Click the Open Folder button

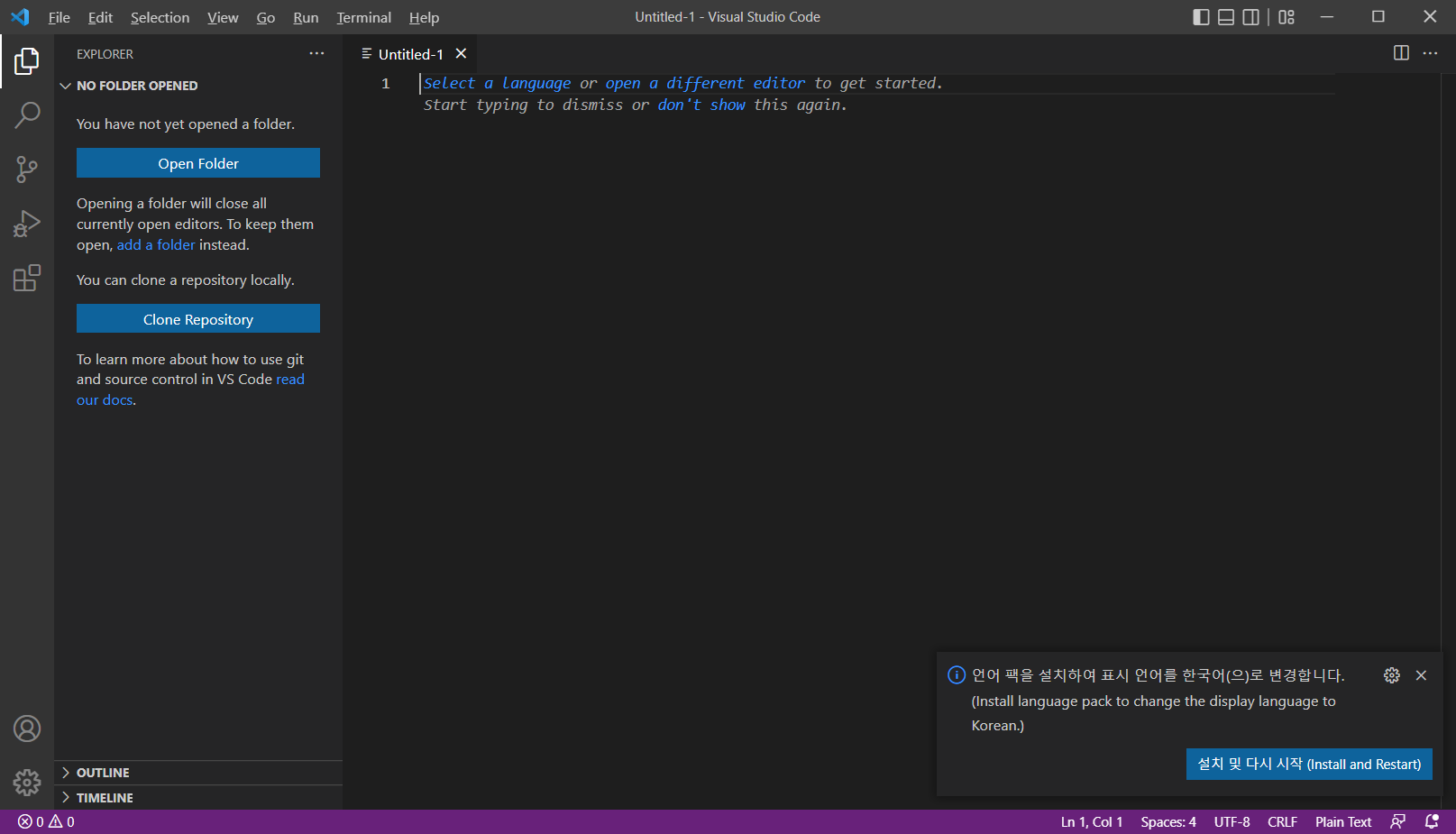198,163
